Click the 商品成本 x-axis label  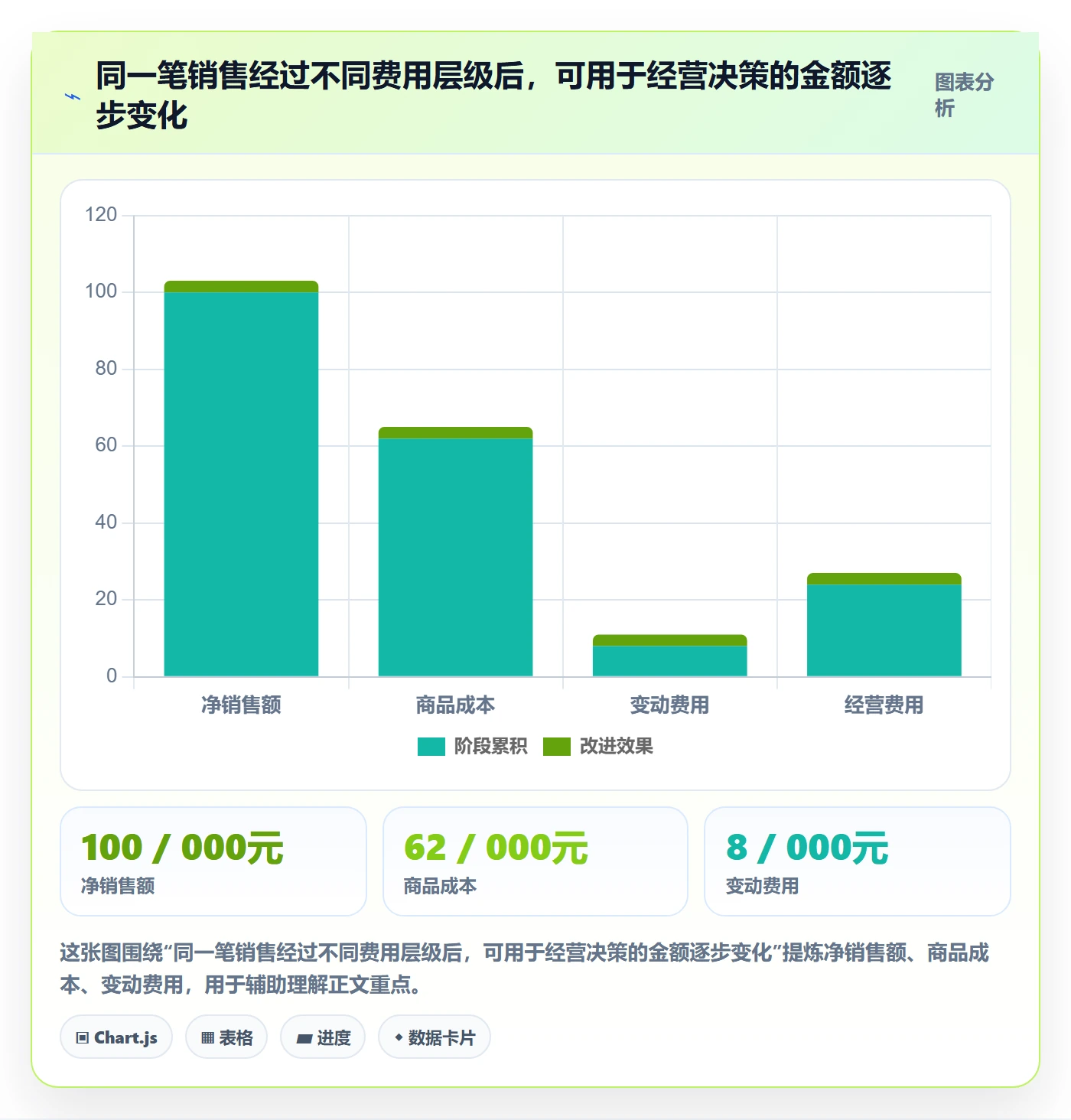[455, 705]
